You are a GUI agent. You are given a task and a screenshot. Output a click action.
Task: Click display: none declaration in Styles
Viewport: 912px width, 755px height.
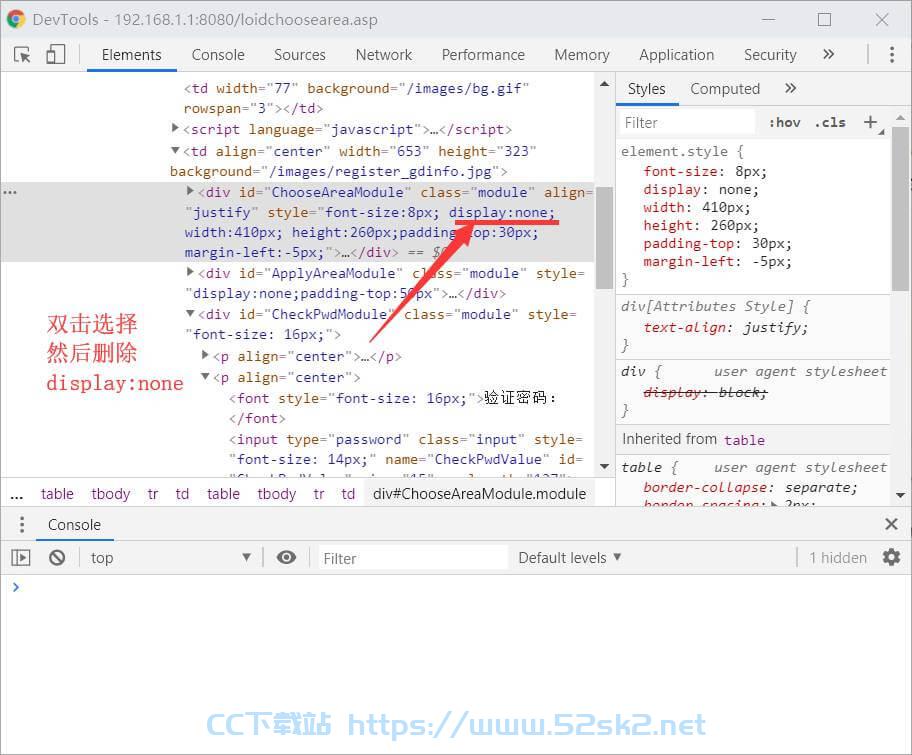(x=701, y=190)
